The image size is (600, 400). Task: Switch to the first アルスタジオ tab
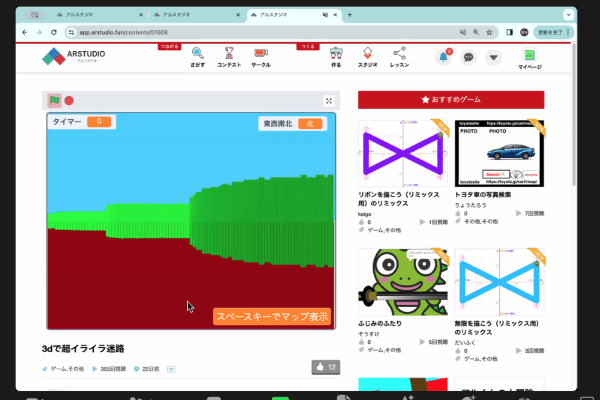pos(95,15)
